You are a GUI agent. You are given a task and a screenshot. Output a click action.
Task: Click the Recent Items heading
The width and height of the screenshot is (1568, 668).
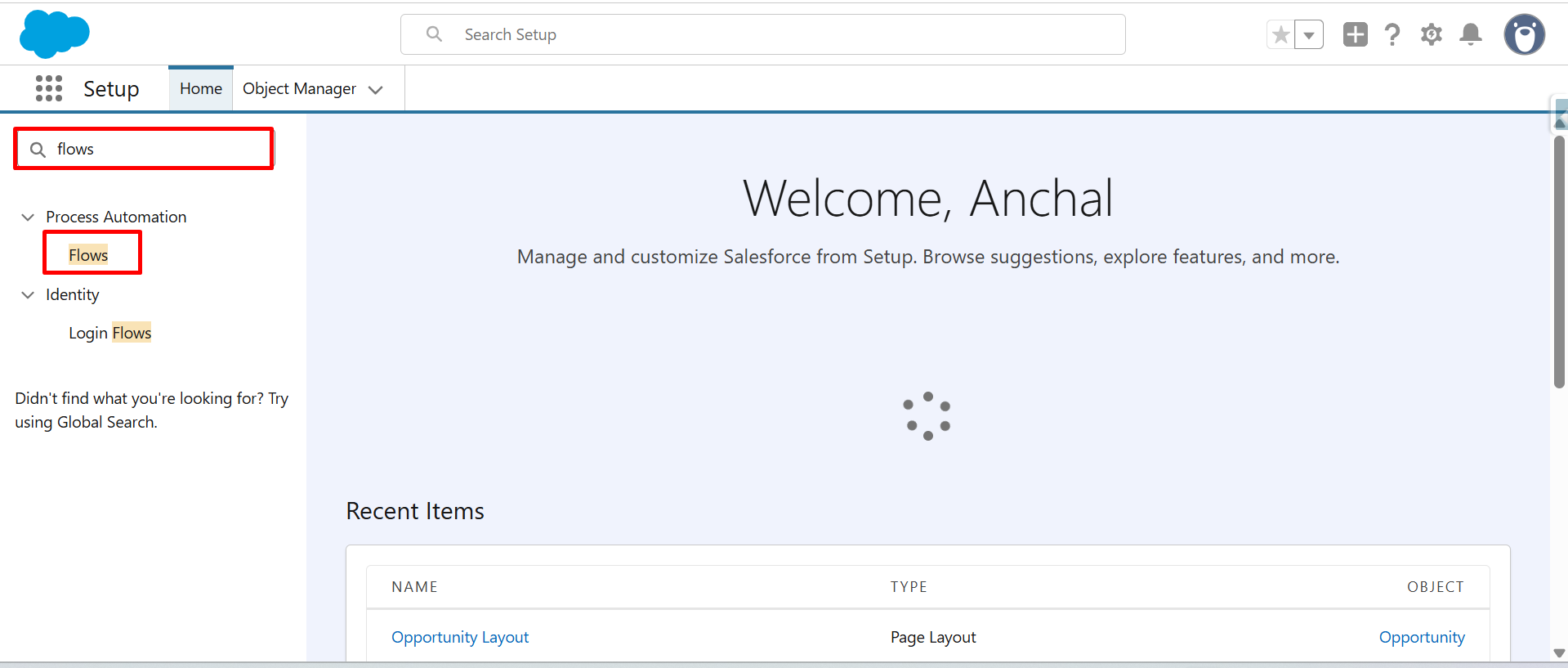(x=415, y=511)
